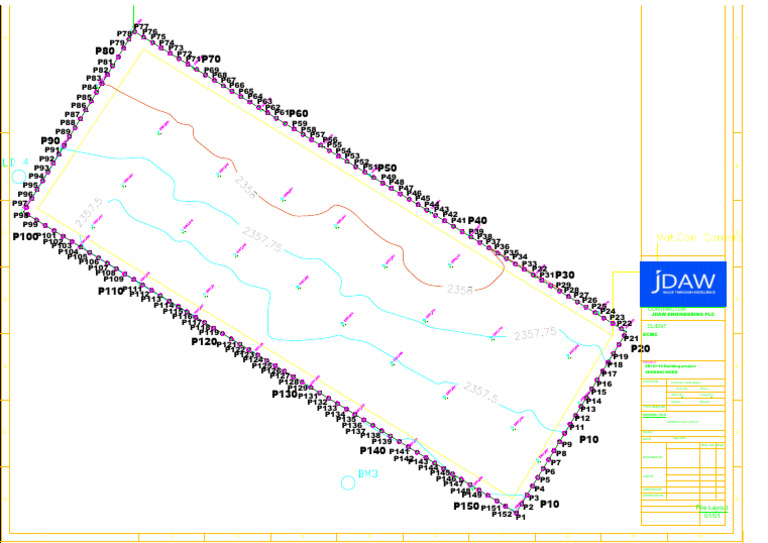Click the P109 point label

(114, 279)
